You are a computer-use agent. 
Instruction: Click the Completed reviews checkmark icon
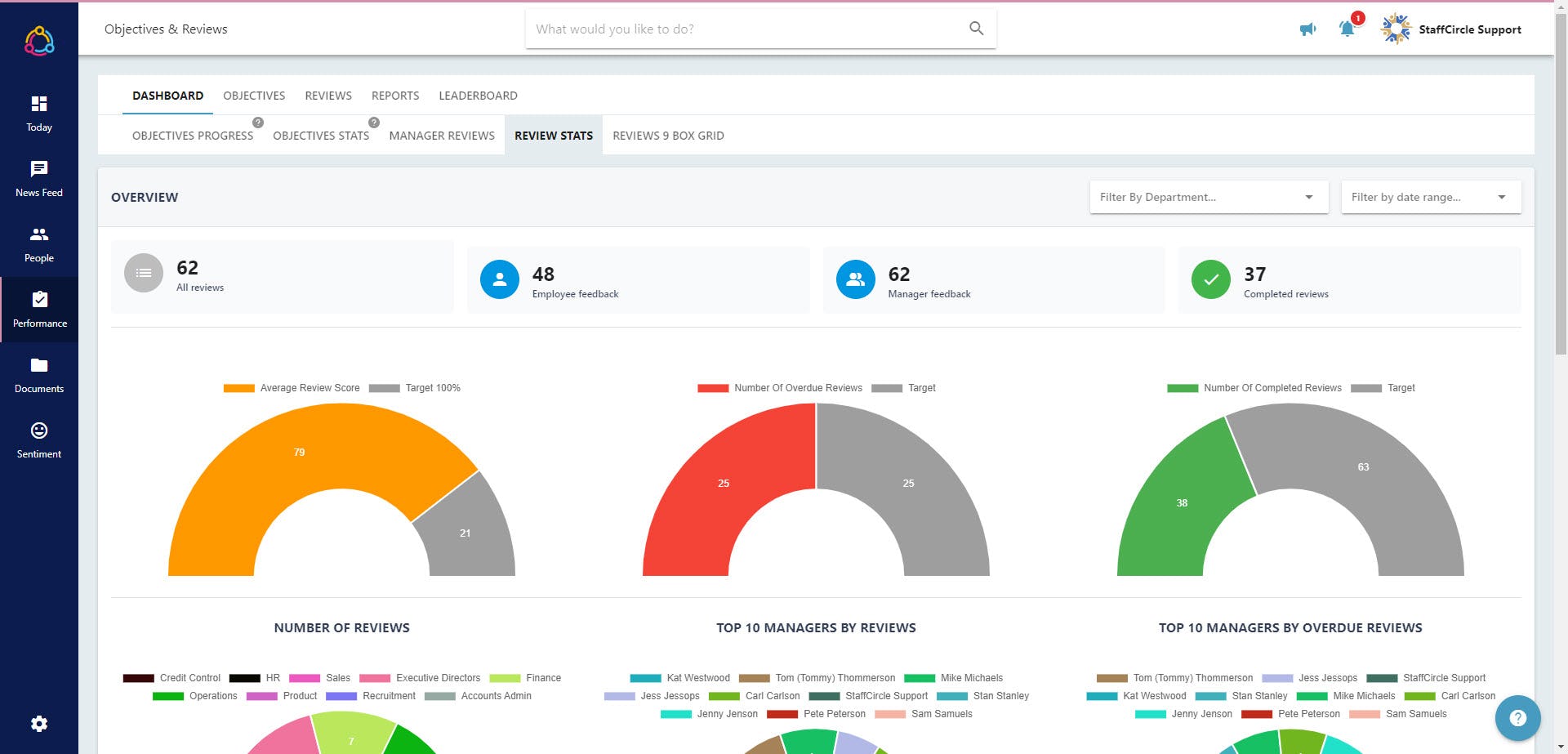[1211, 279]
